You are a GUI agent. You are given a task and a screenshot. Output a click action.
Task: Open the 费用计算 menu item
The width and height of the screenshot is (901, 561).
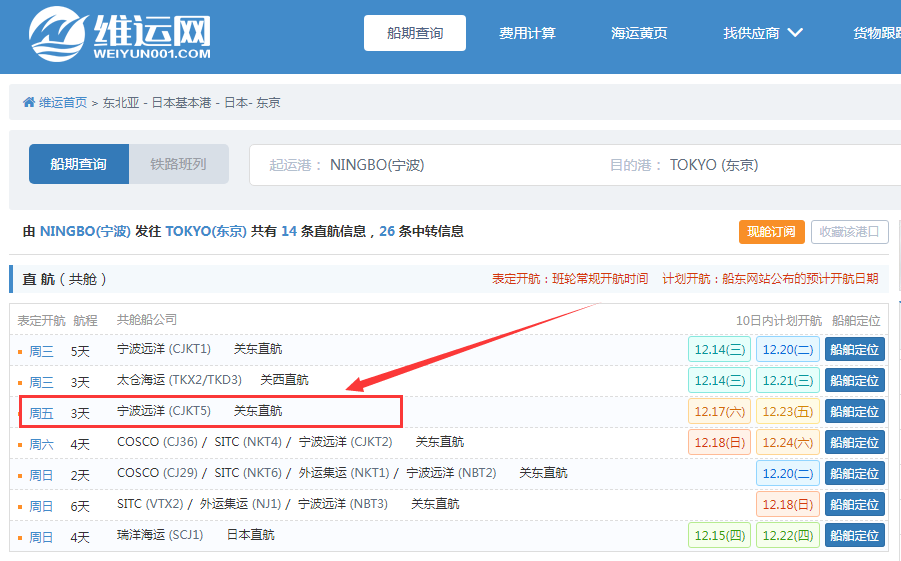[527, 33]
